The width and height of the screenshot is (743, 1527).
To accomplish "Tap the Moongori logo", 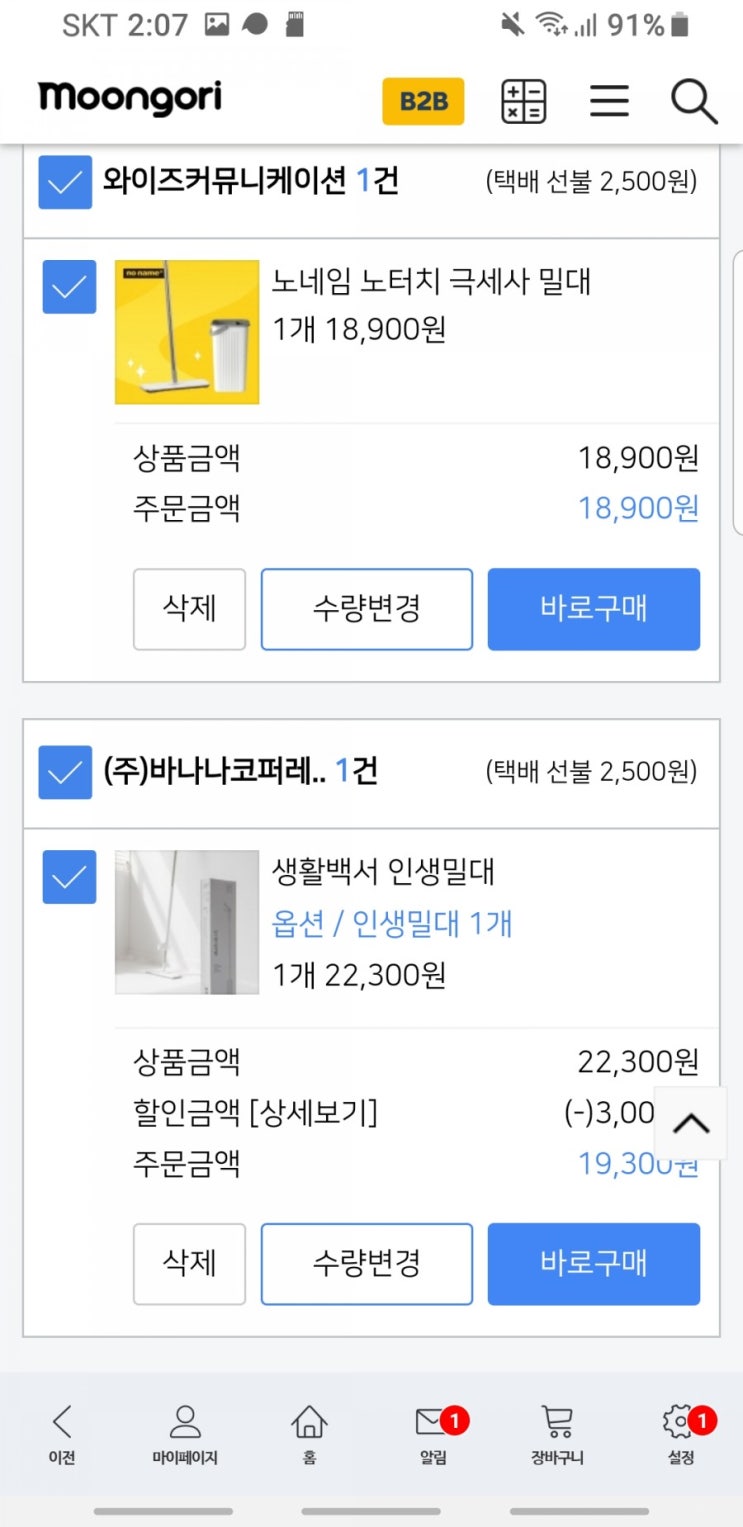I will coord(130,98).
